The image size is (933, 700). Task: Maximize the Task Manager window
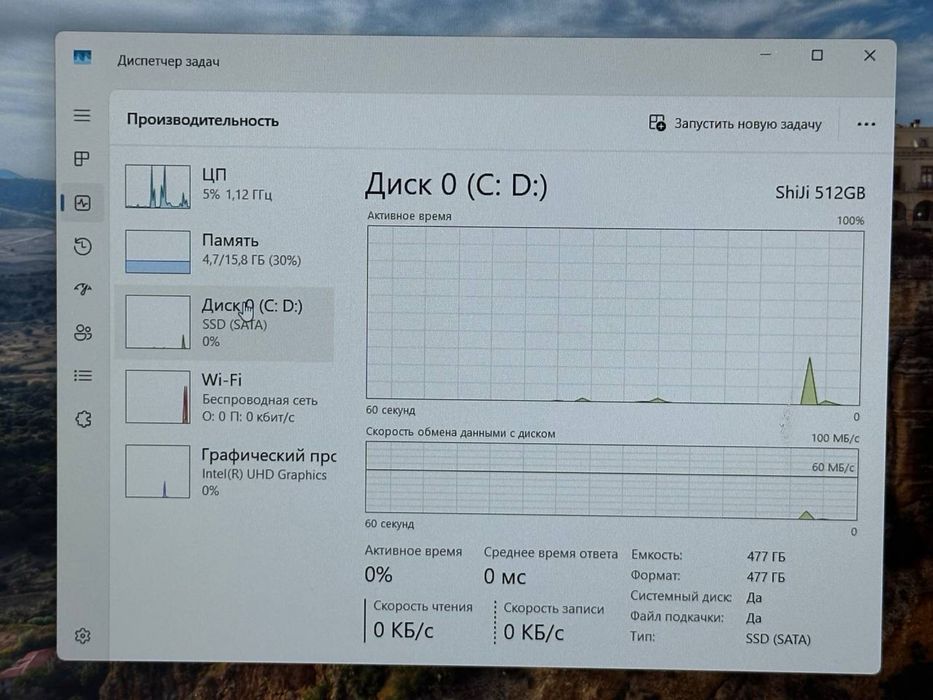[x=817, y=55]
